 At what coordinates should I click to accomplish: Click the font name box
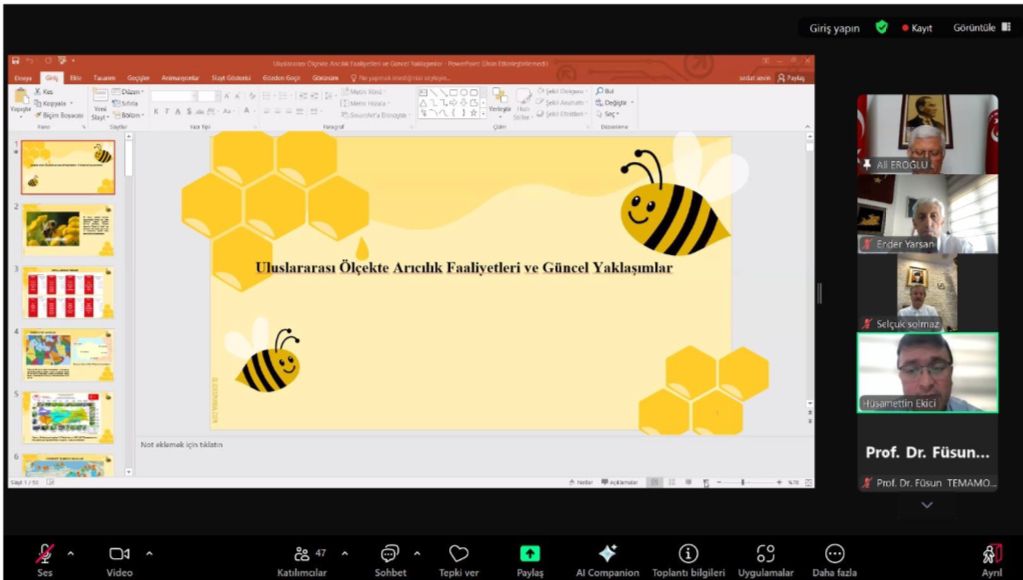point(173,96)
